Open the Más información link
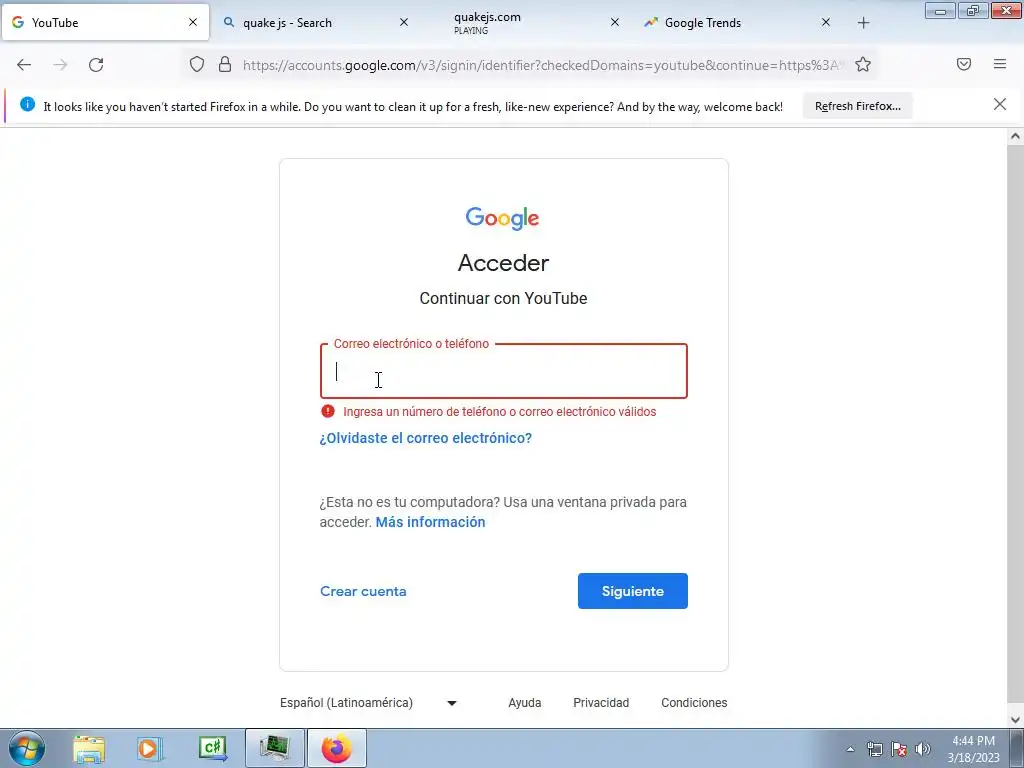Screen dimensions: 1024x768 [x=430, y=522]
